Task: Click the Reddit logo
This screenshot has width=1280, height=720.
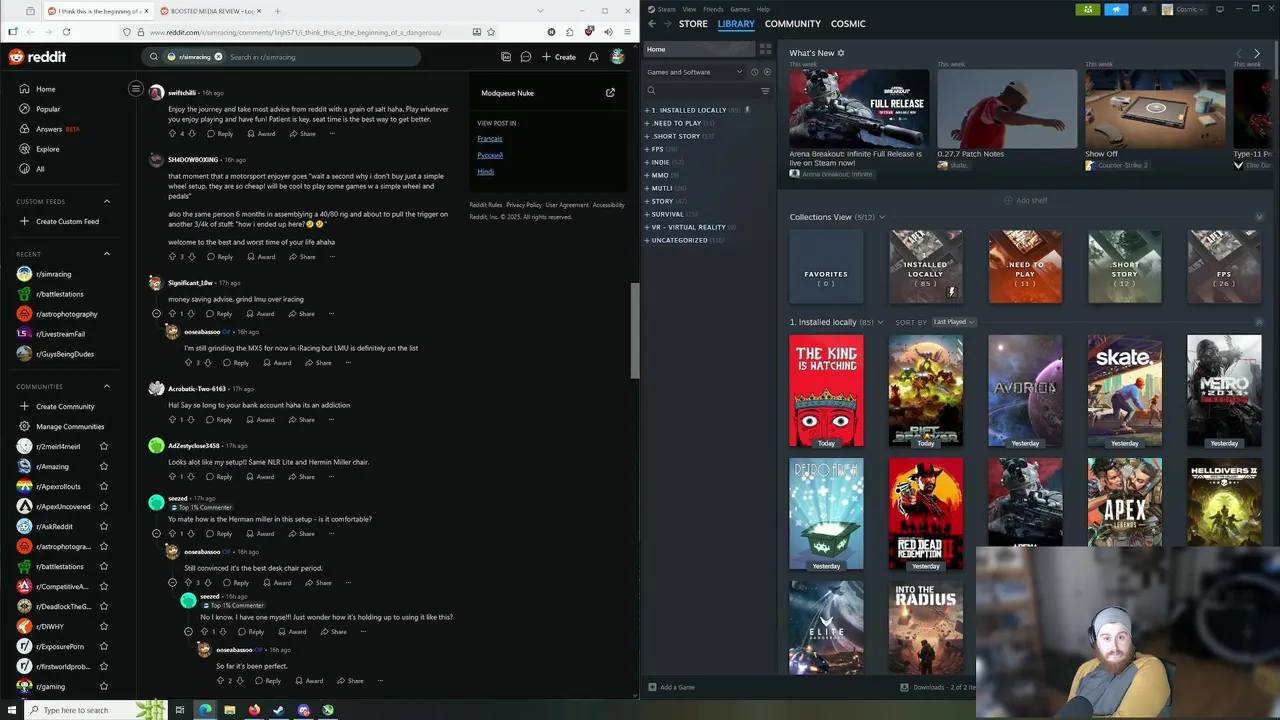Action: point(37,57)
